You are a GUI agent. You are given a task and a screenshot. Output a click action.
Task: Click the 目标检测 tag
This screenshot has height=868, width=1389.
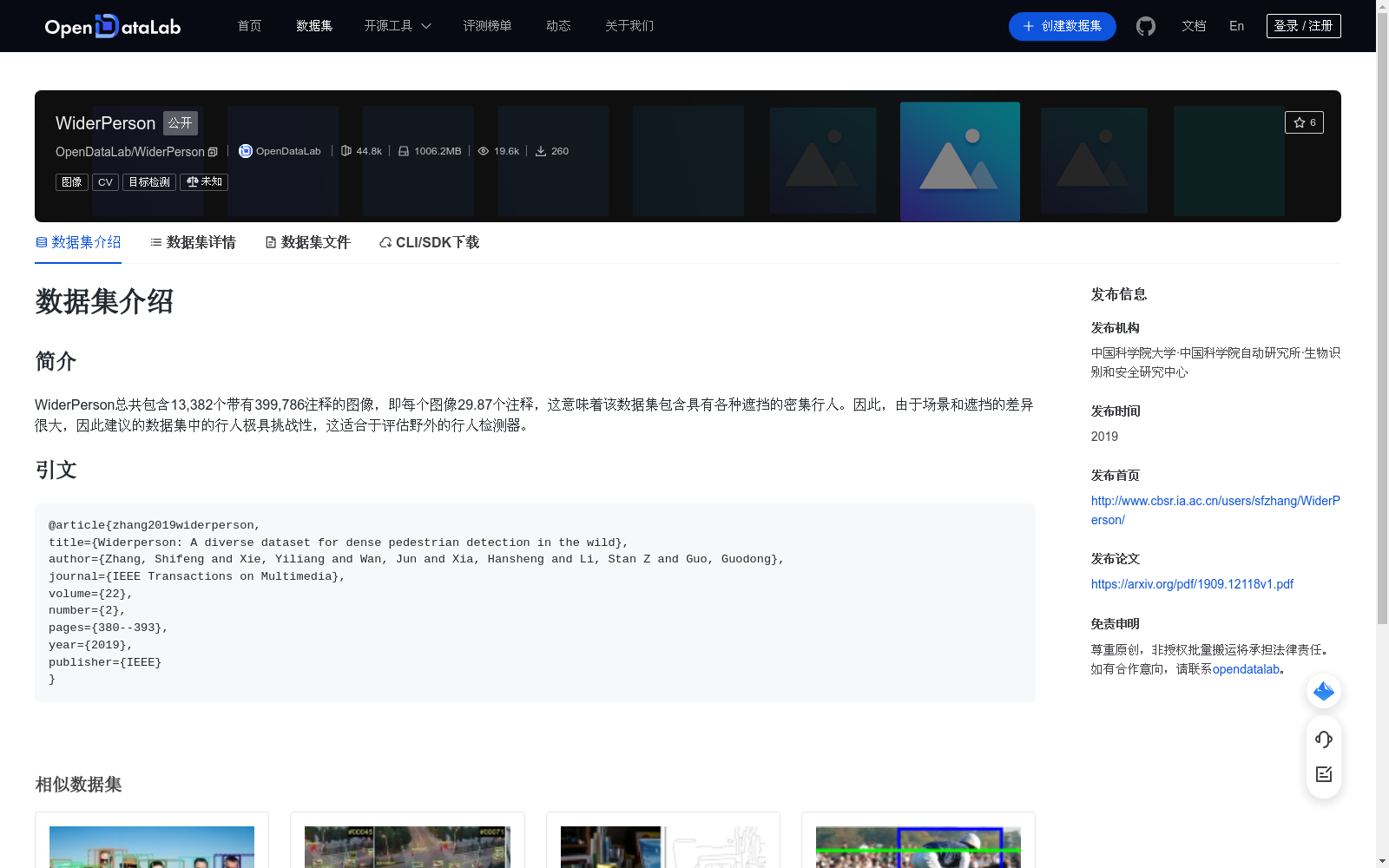pos(149,182)
